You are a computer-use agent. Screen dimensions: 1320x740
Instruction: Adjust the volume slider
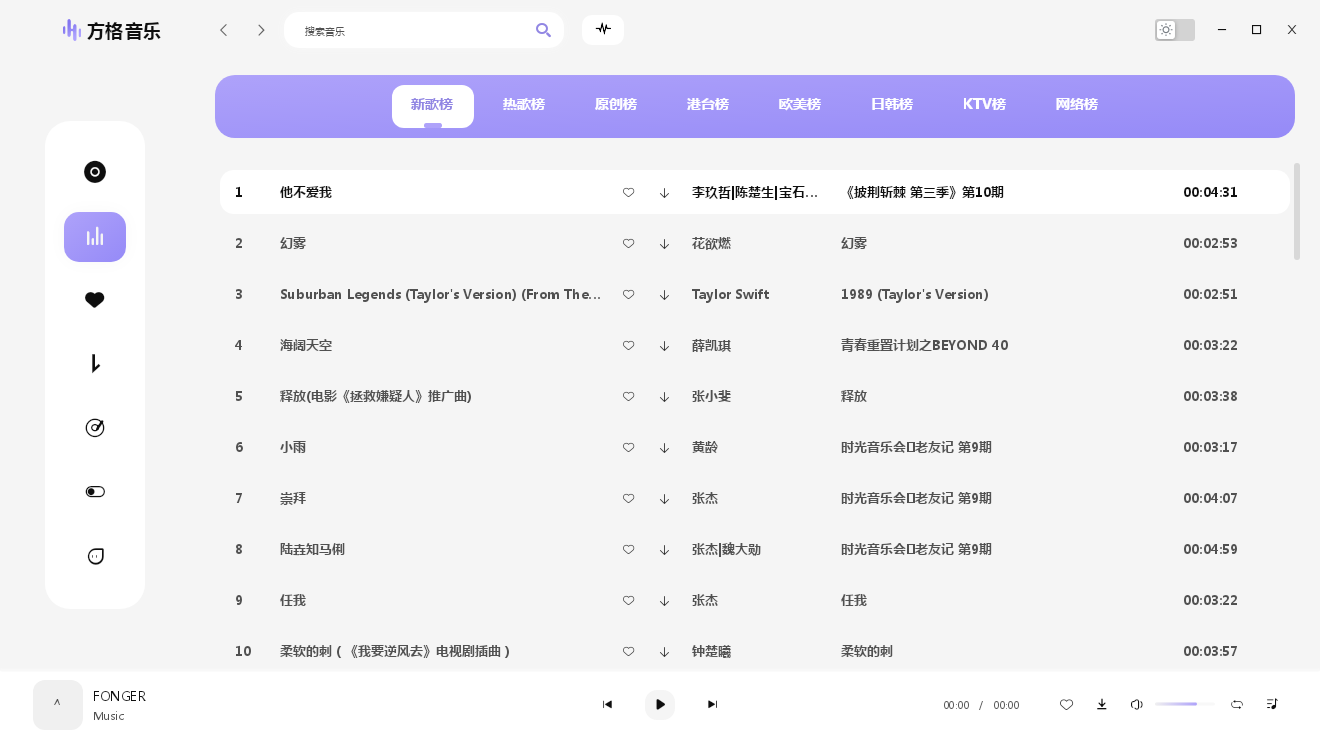[1186, 704]
